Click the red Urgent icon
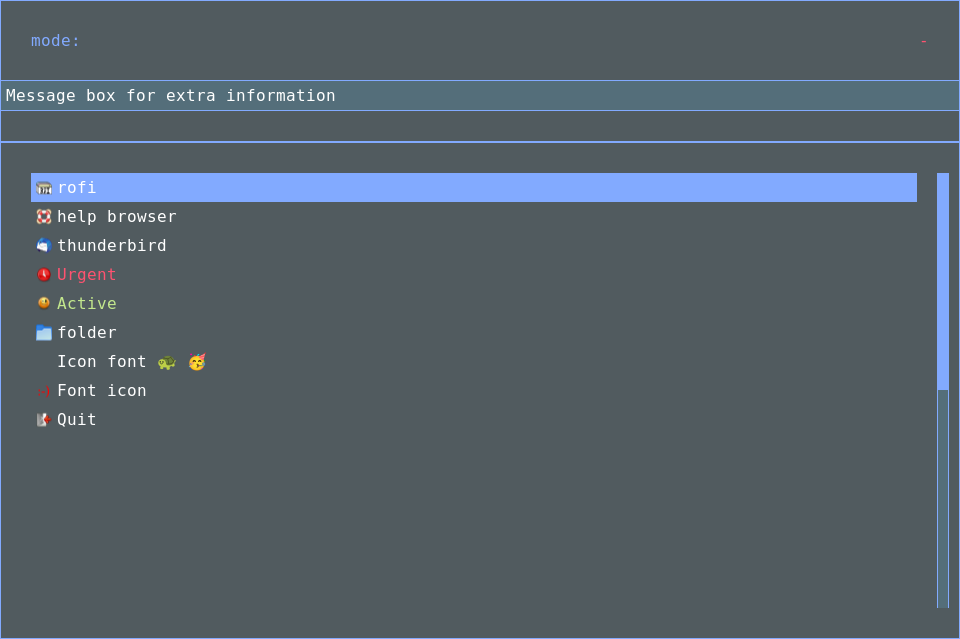Screen dimensions: 960x639 44,275
